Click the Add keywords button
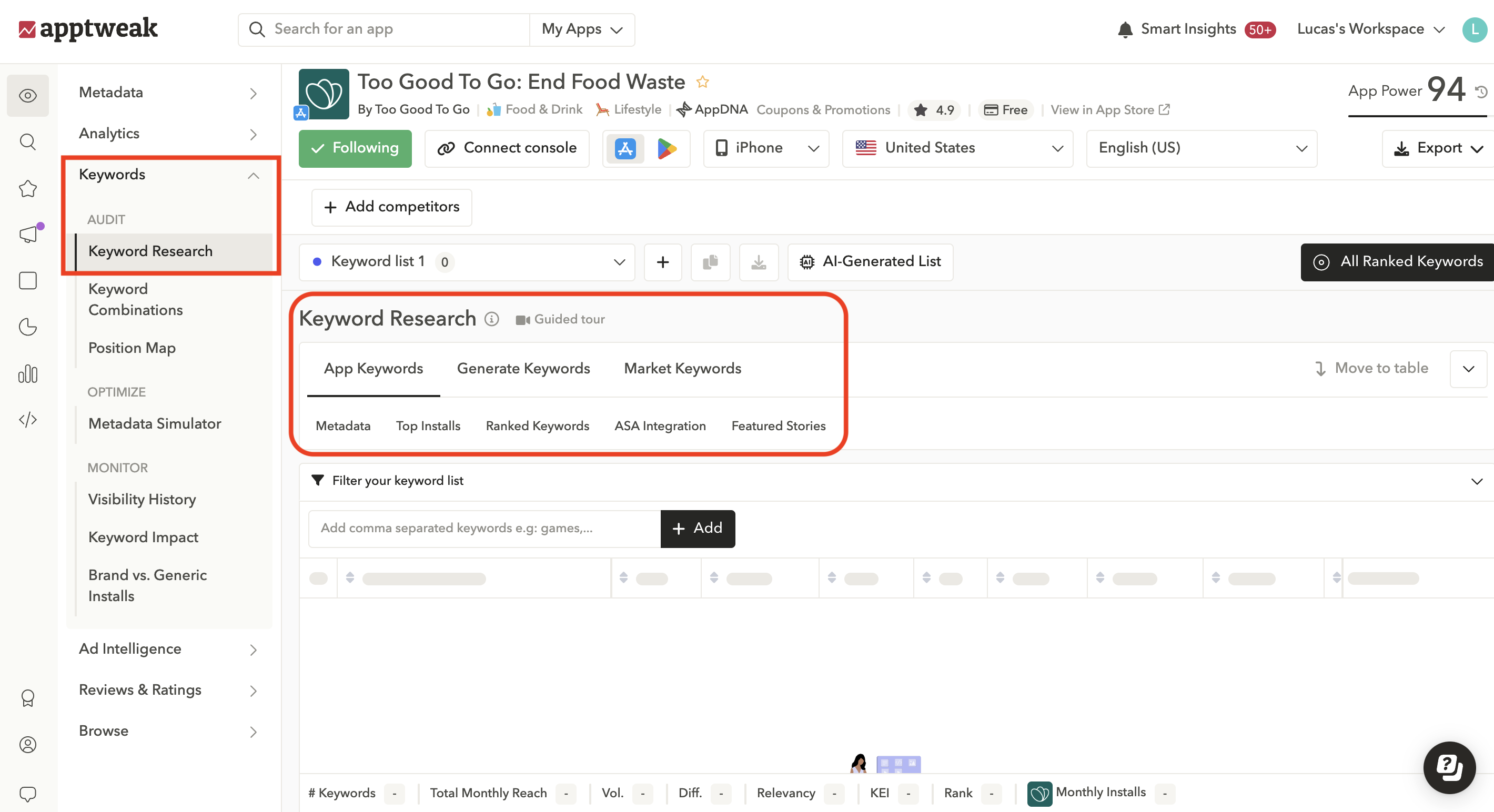 coord(698,529)
